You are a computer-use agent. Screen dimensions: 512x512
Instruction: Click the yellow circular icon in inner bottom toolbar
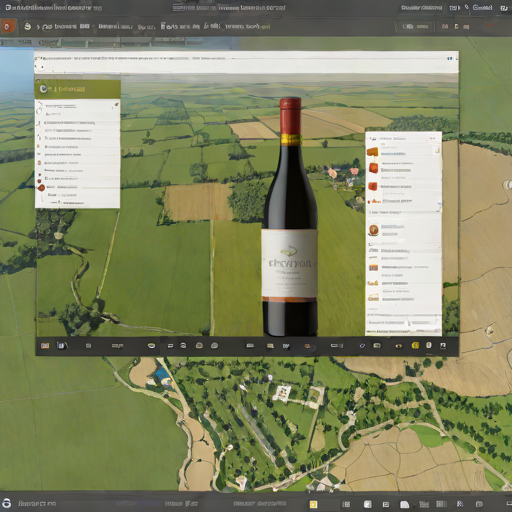[415, 345]
